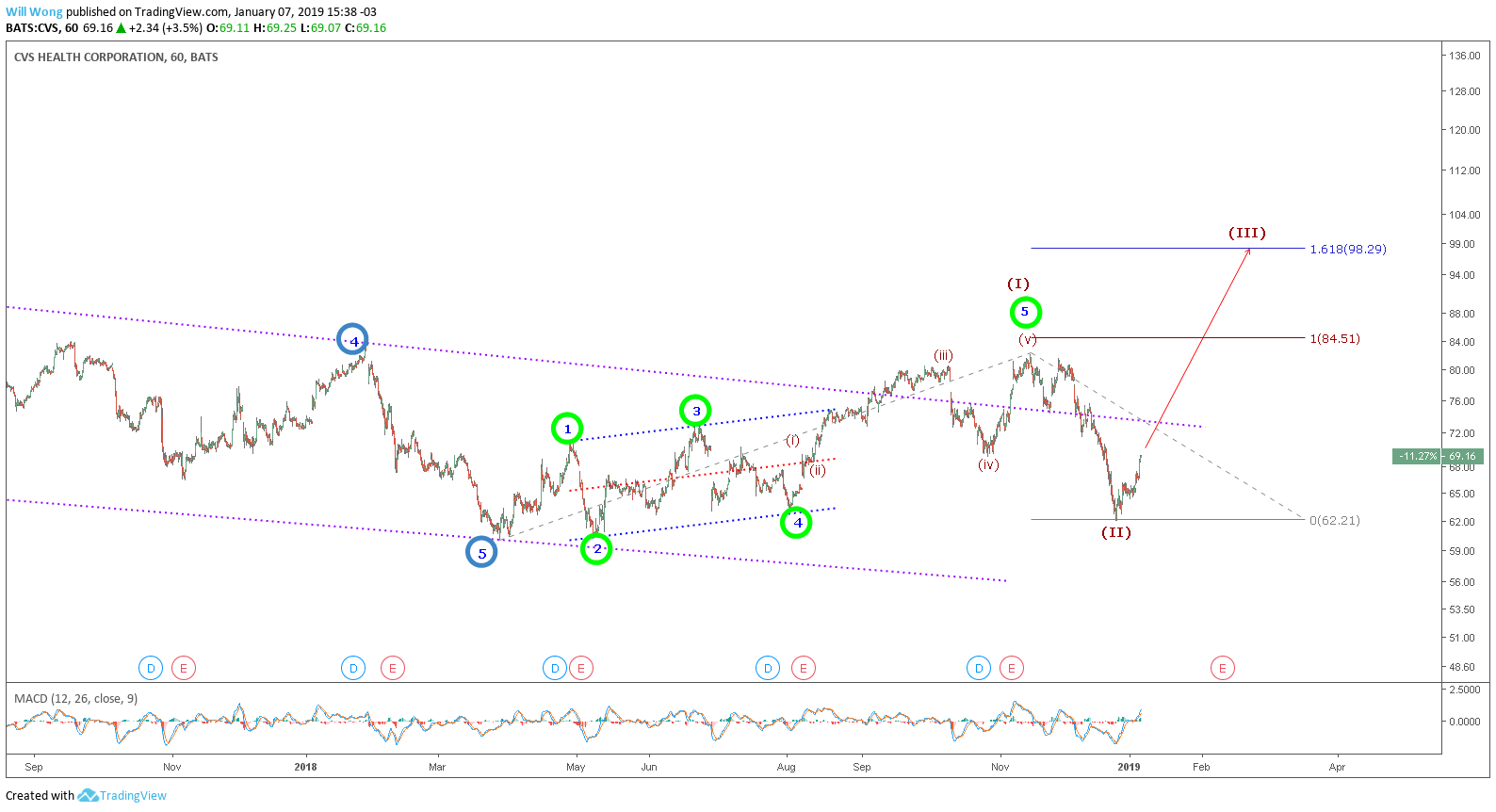Click the MACD (12, 26, close, 9) indicator title
Viewport: 1496px width, 812px height.
coord(75,698)
